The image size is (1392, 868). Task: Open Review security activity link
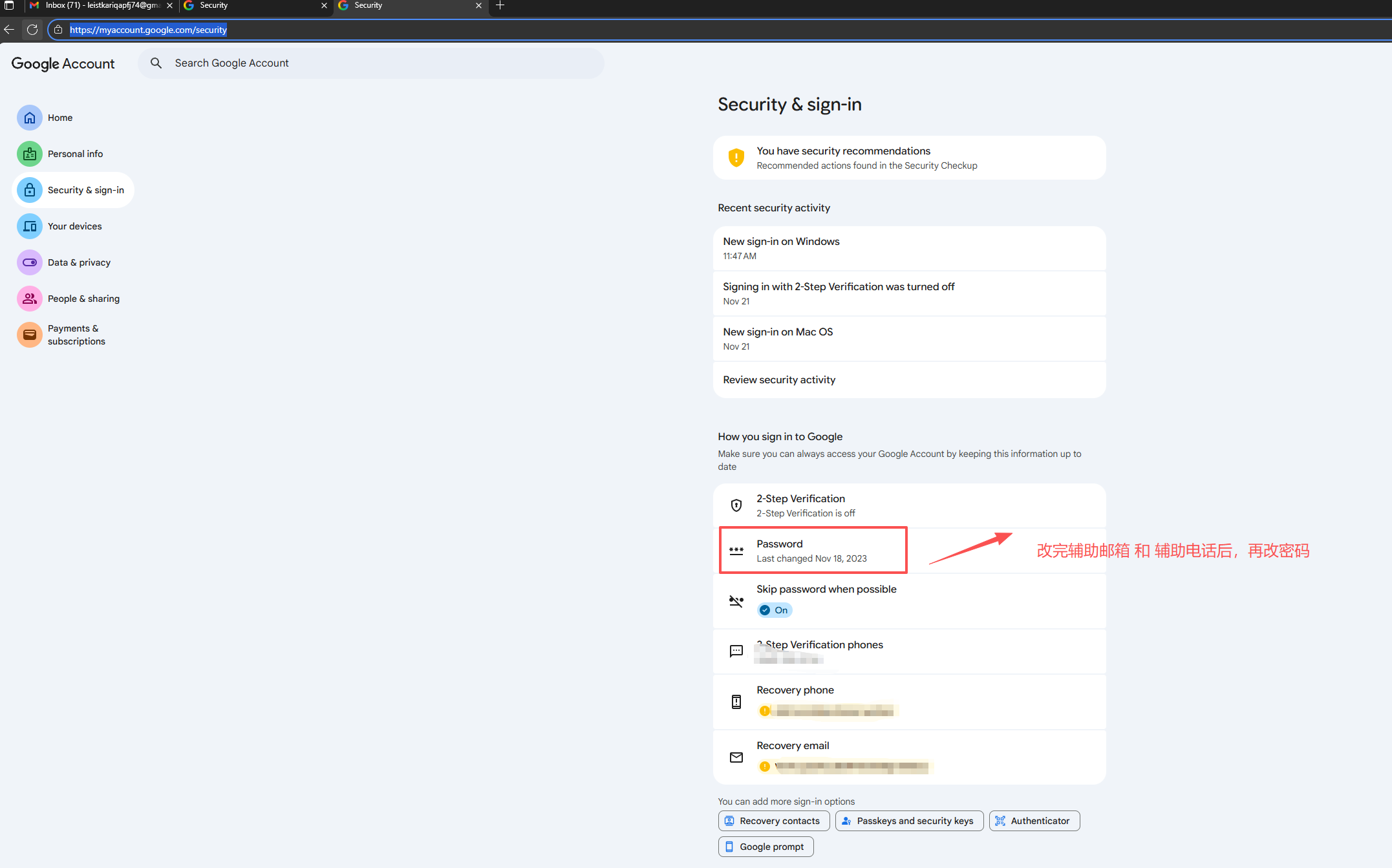tap(779, 380)
